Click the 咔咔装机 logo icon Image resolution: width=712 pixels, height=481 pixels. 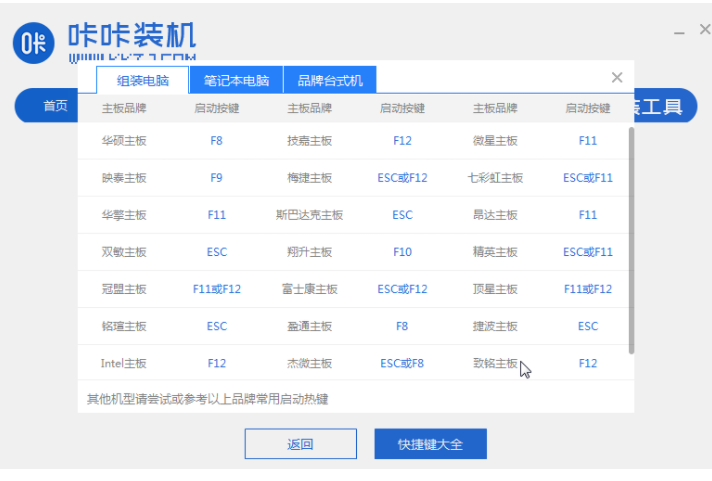[33, 42]
